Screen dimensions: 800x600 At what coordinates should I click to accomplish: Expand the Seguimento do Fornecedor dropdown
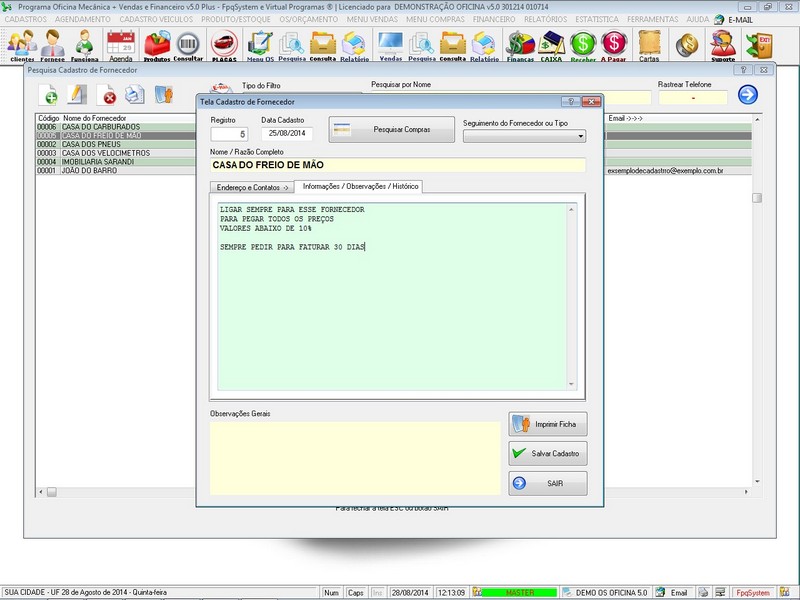(580, 136)
